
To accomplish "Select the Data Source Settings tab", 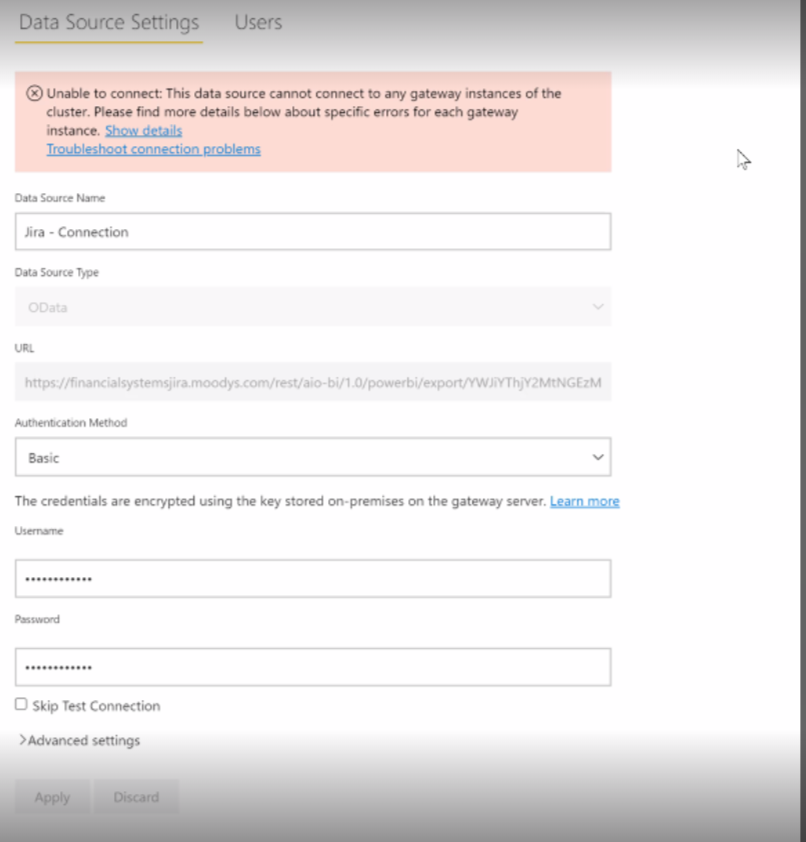I will coord(109,22).
